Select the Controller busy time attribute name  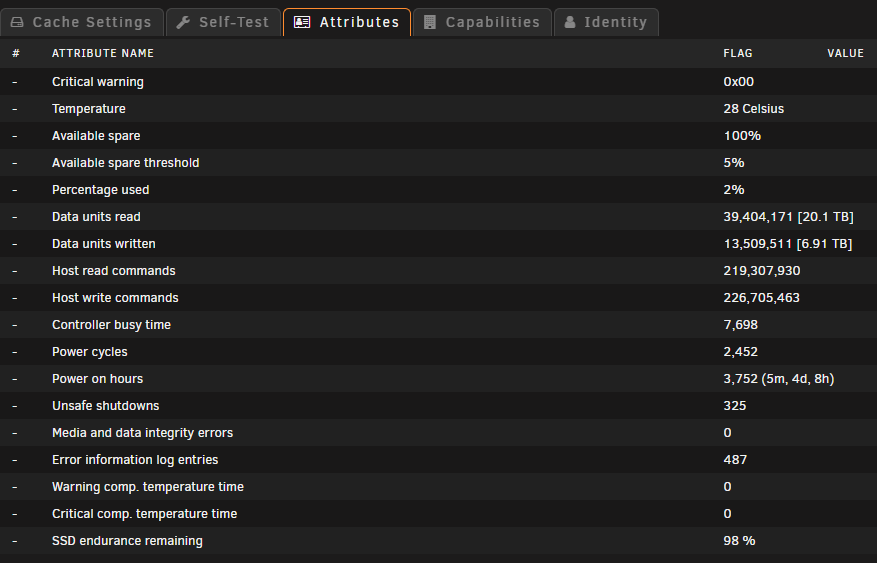[x=111, y=325]
